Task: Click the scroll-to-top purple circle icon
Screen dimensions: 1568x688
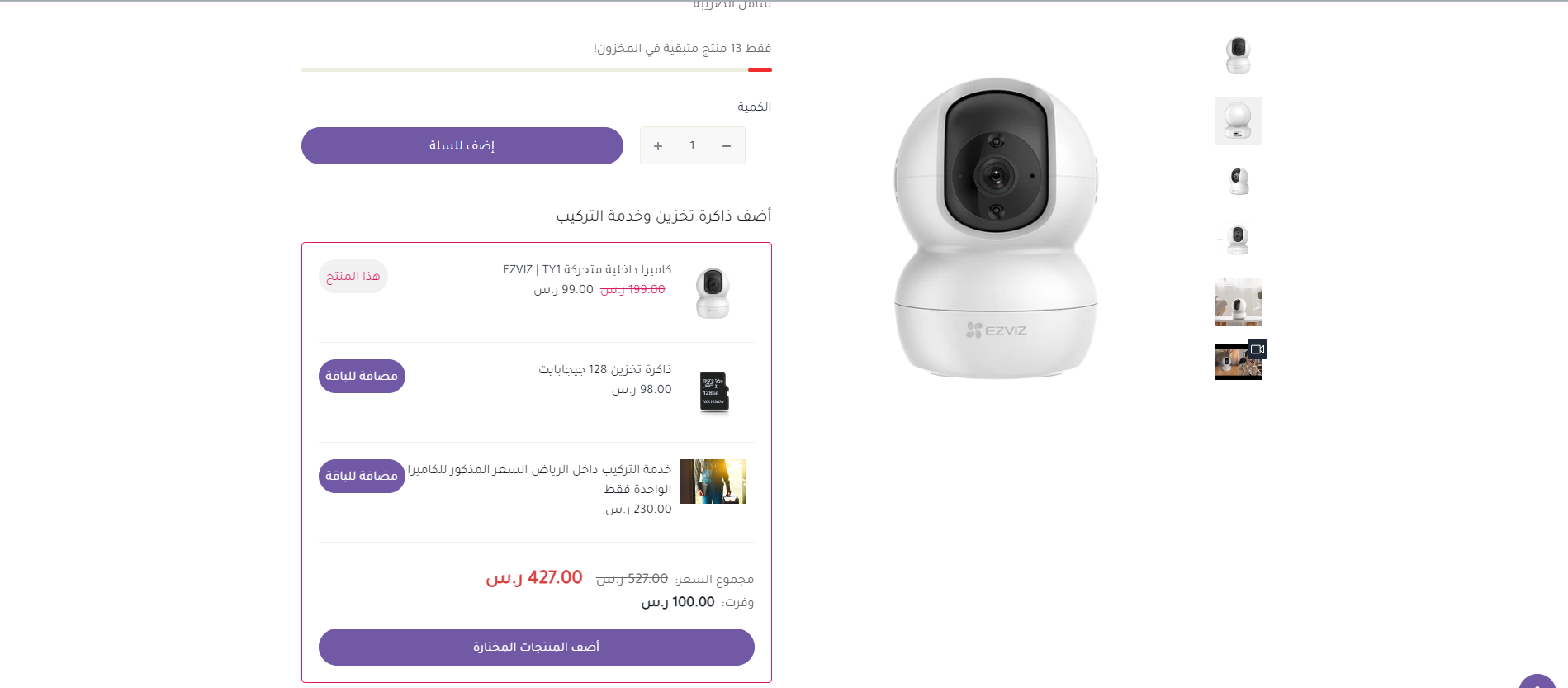Action: pos(1537,682)
